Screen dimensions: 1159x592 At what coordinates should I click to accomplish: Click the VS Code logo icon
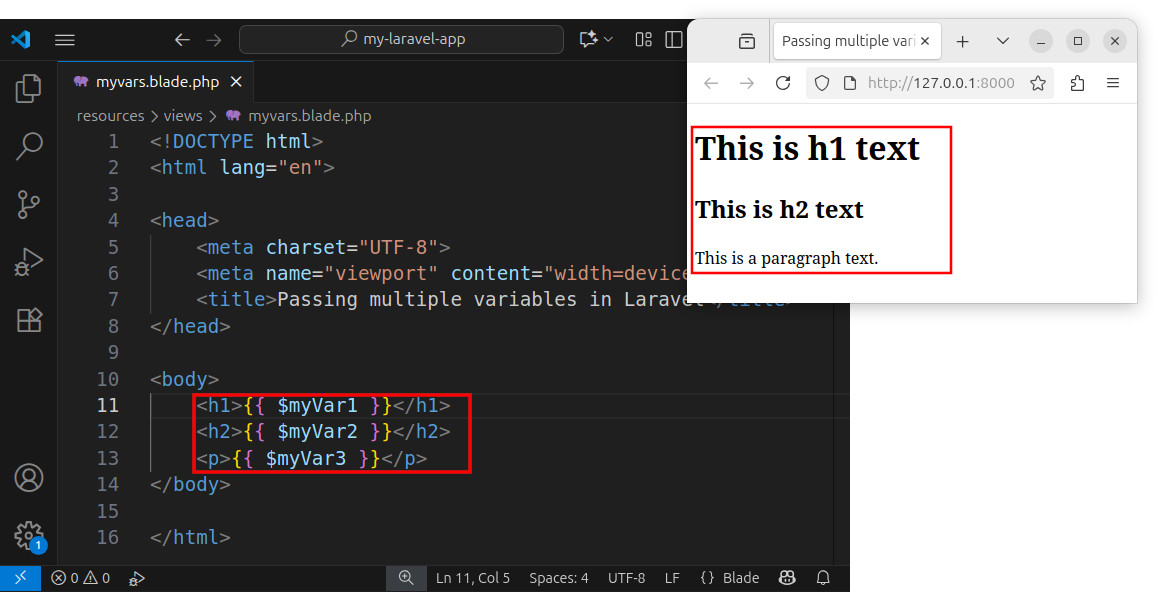pos(21,39)
